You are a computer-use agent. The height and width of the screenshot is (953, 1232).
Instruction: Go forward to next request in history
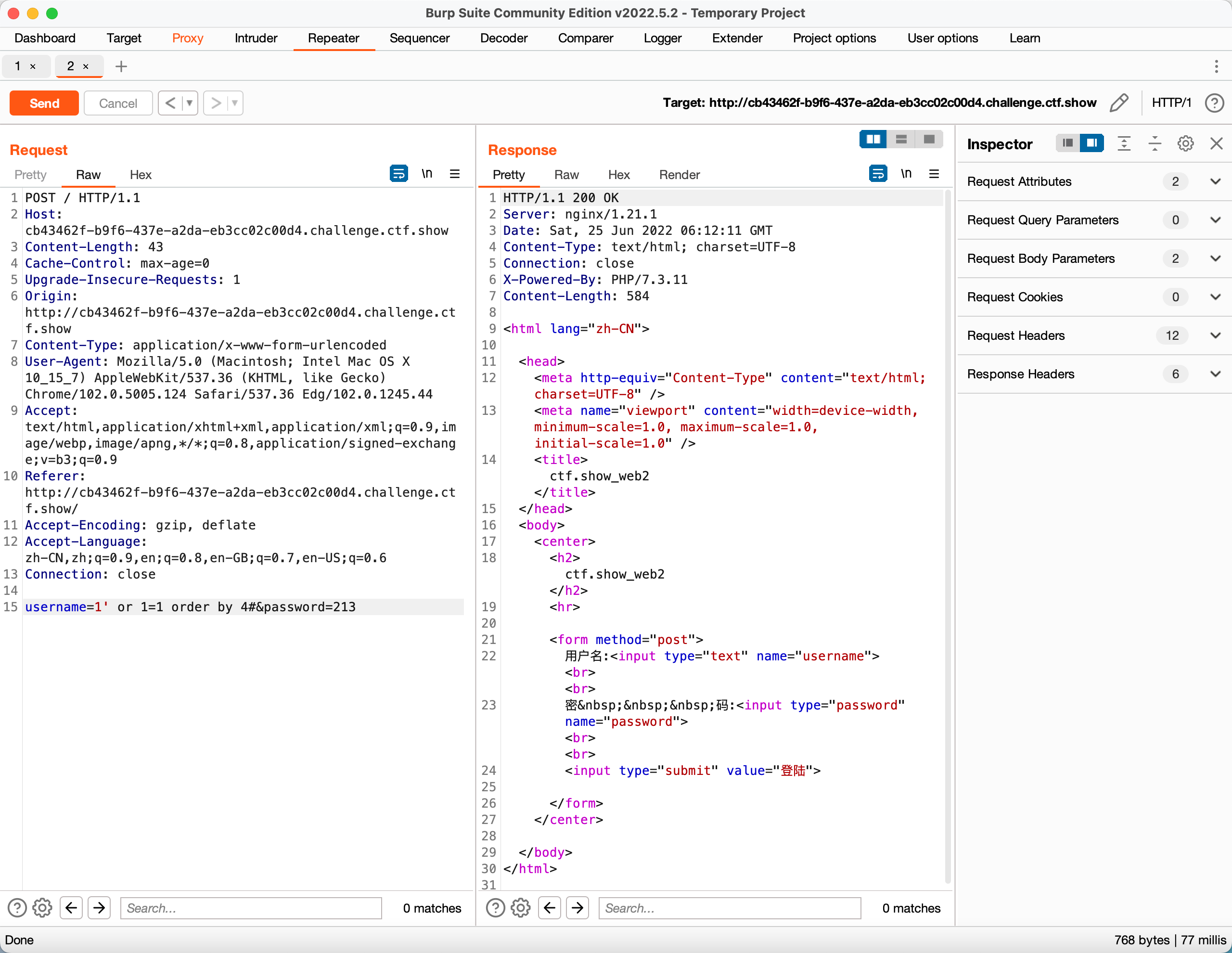216,103
